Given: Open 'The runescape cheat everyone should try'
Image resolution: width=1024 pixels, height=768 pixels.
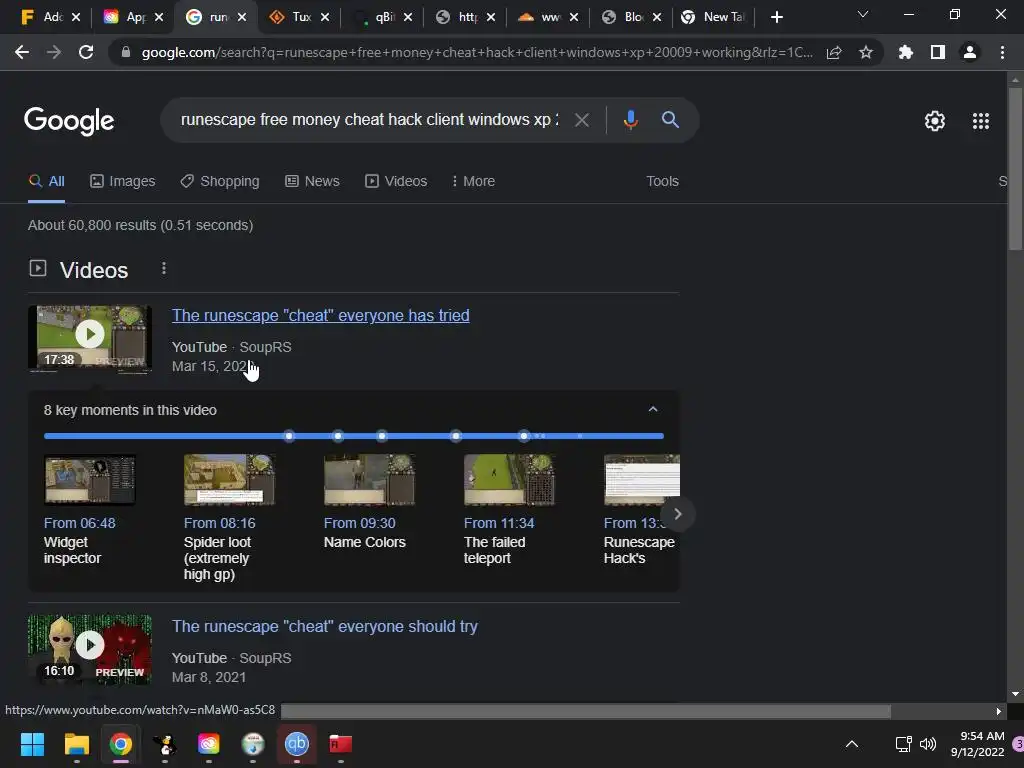Looking at the screenshot, I should 325,626.
